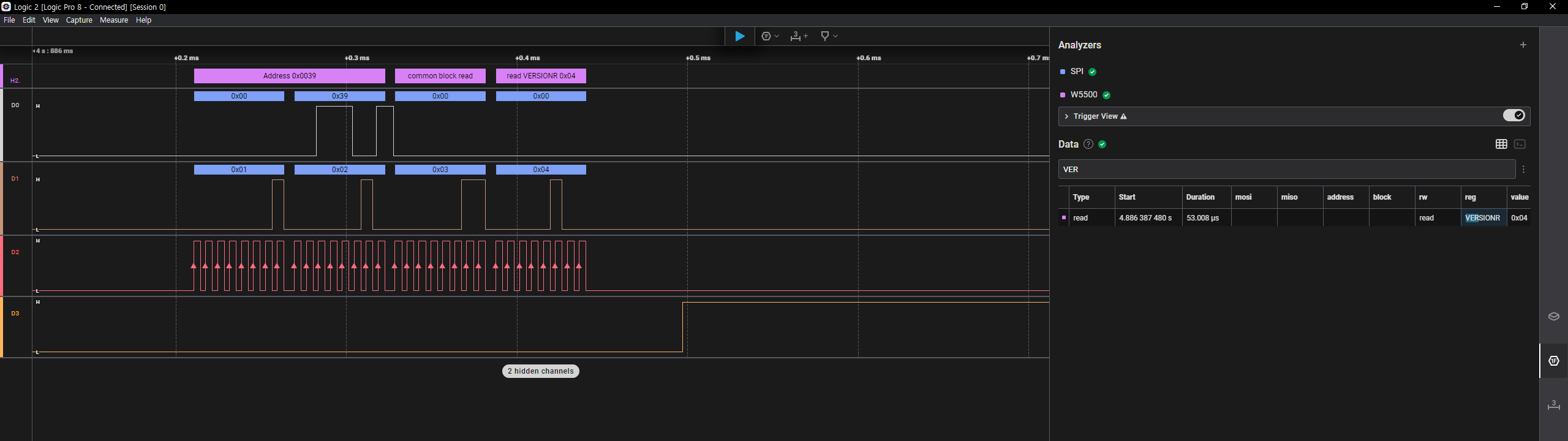The height and width of the screenshot is (441, 1568).
Task: Select the 0x39 SPI bubble on D0
Action: (x=340, y=96)
